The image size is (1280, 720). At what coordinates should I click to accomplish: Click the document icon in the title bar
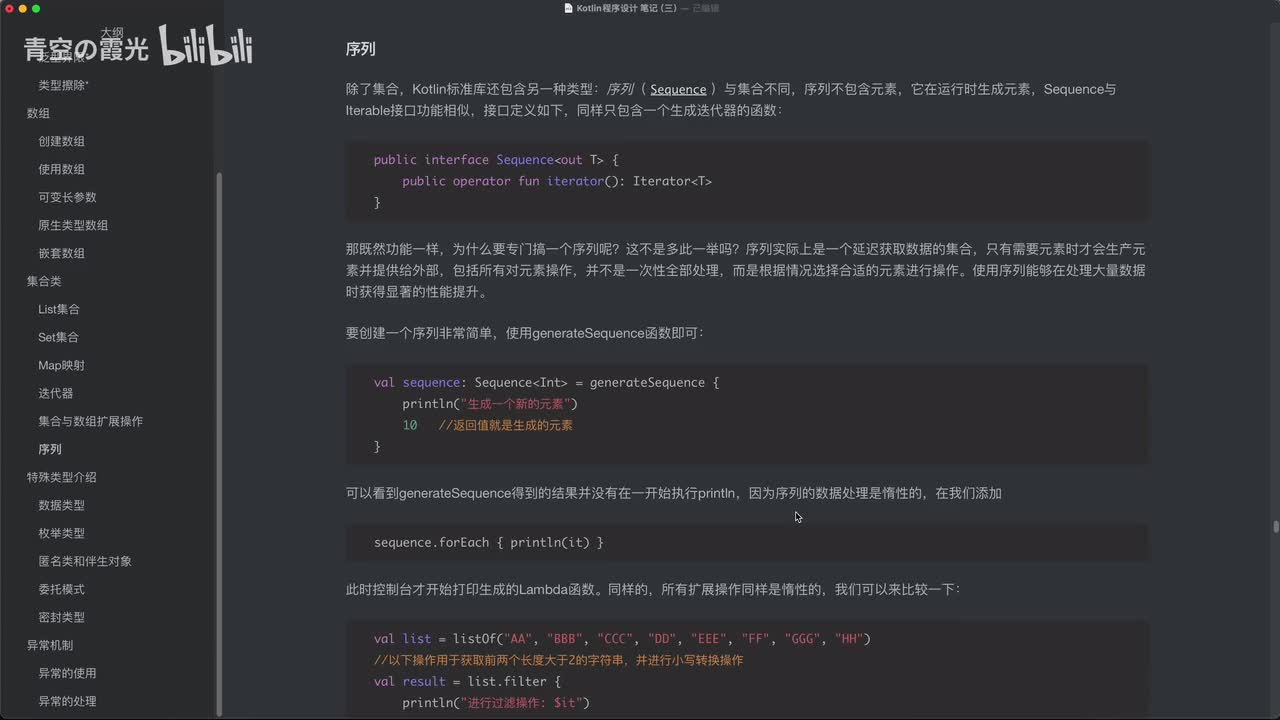tap(568, 8)
